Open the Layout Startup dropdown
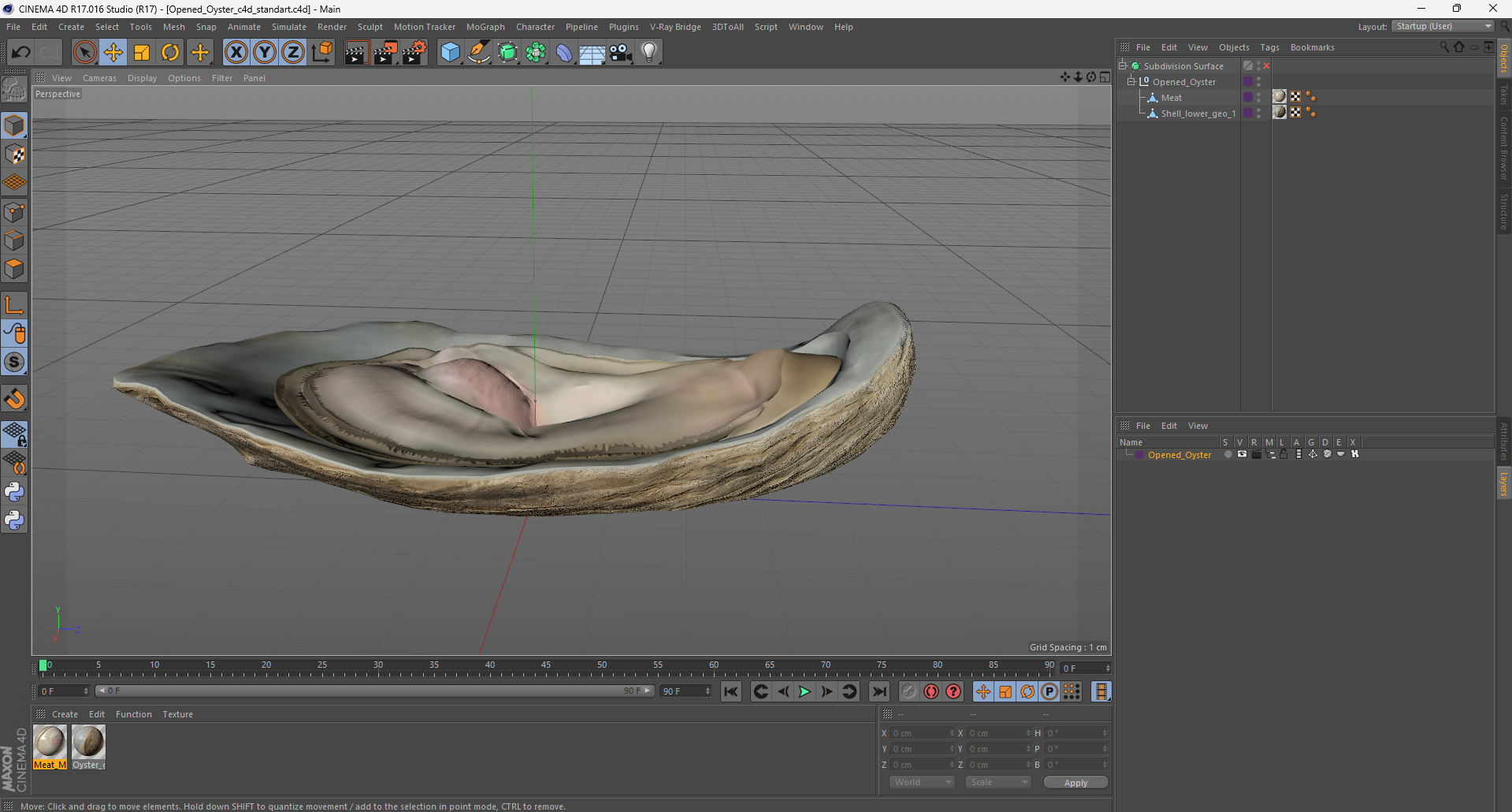This screenshot has width=1512, height=812. [1443, 26]
